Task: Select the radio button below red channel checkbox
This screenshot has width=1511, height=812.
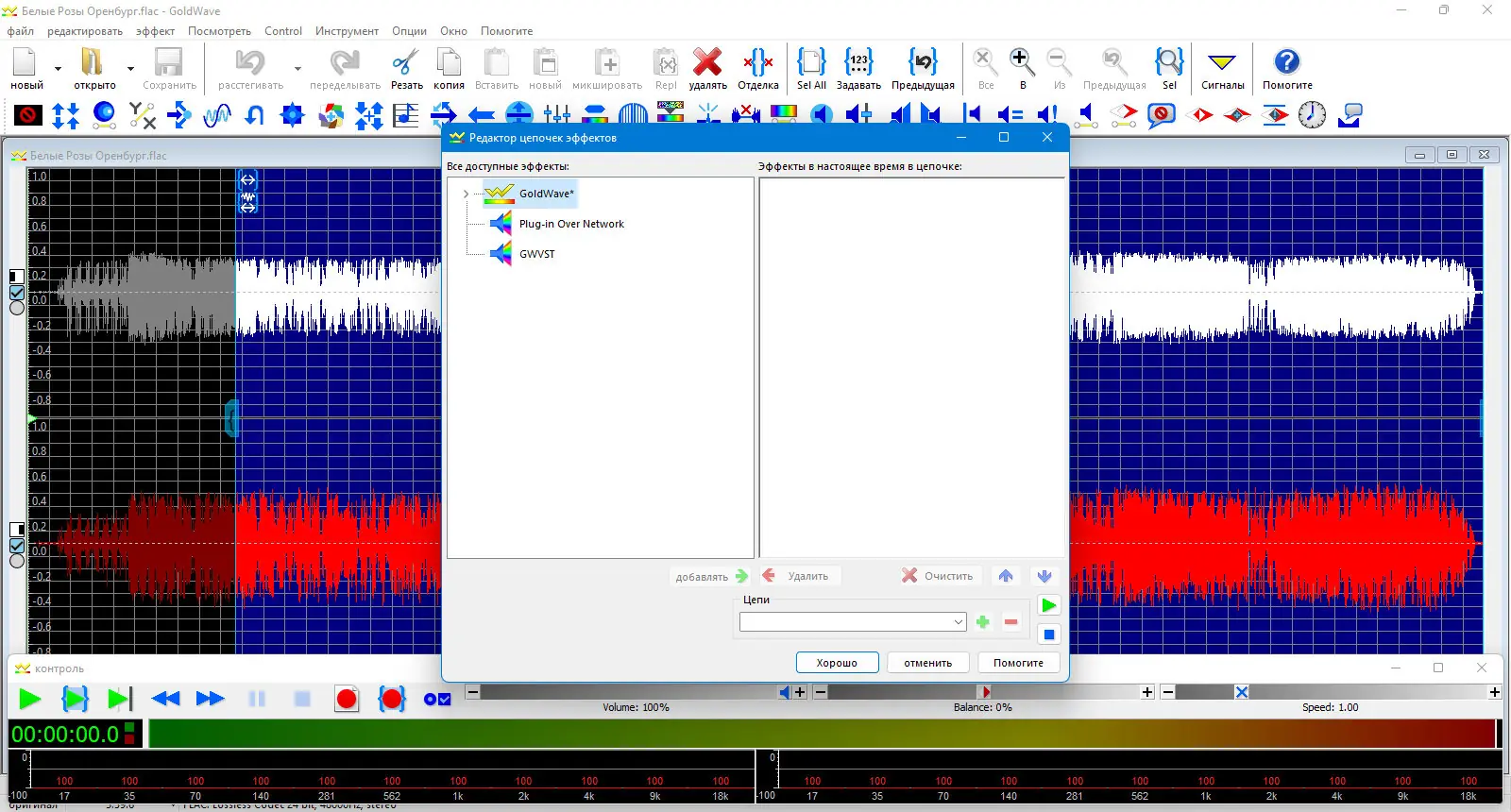Action: coord(17,561)
